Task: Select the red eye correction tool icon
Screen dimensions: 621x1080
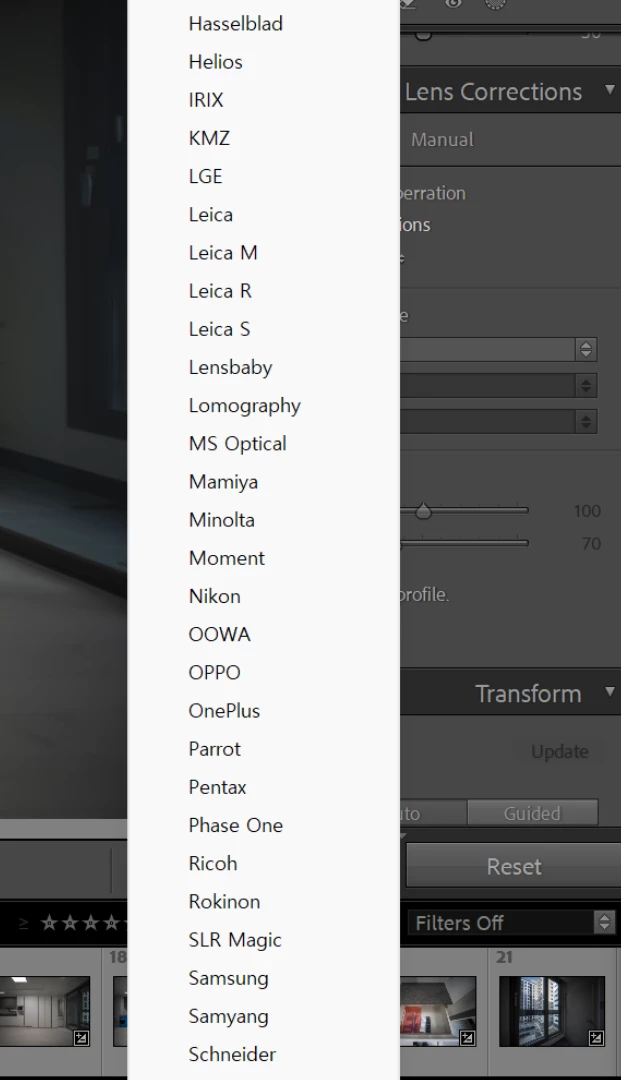Action: point(453,3)
